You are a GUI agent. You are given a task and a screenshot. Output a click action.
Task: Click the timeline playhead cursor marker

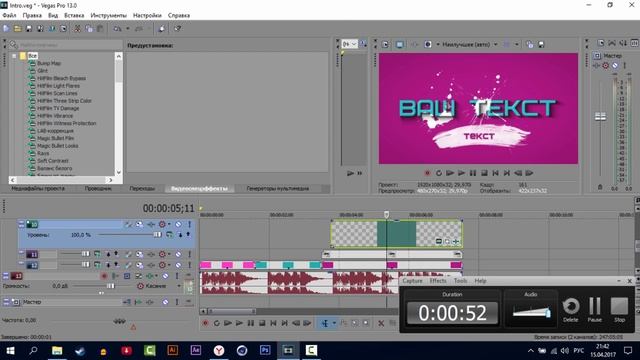tap(387, 214)
